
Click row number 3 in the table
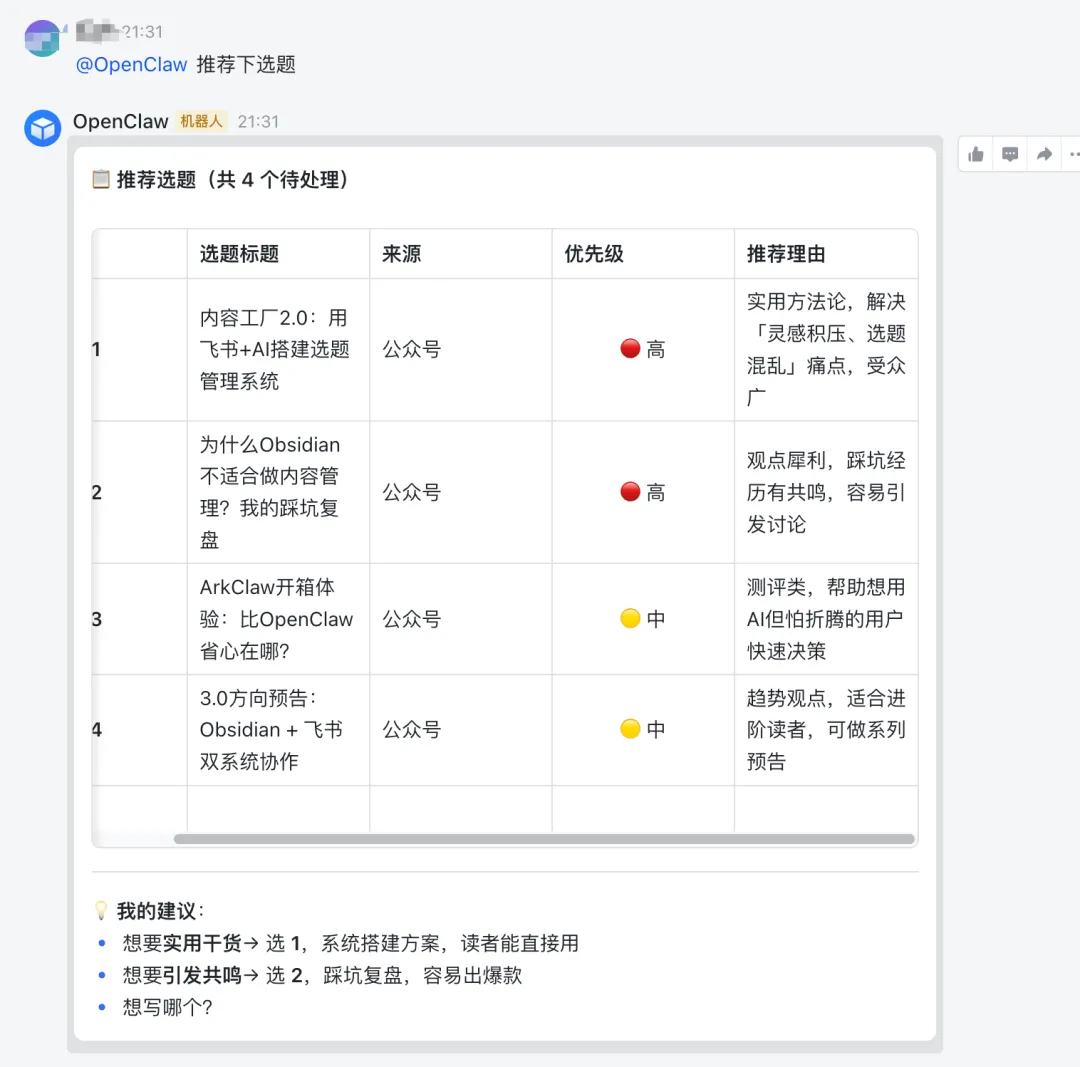pyautogui.click(x=96, y=619)
